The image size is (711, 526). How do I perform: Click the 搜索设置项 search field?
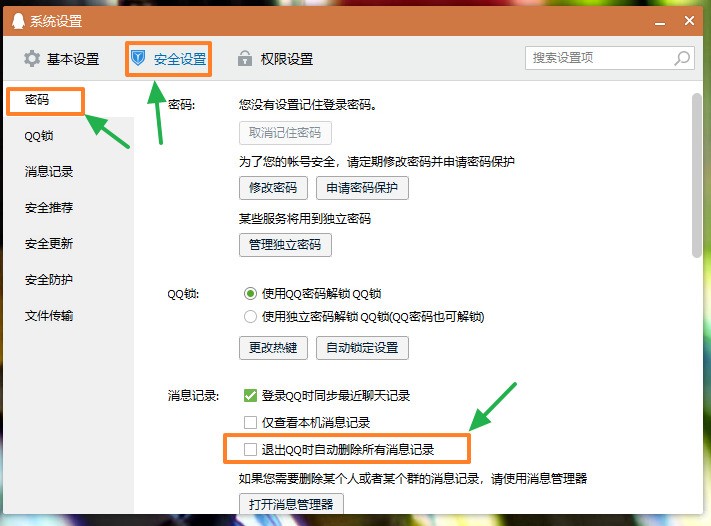609,58
